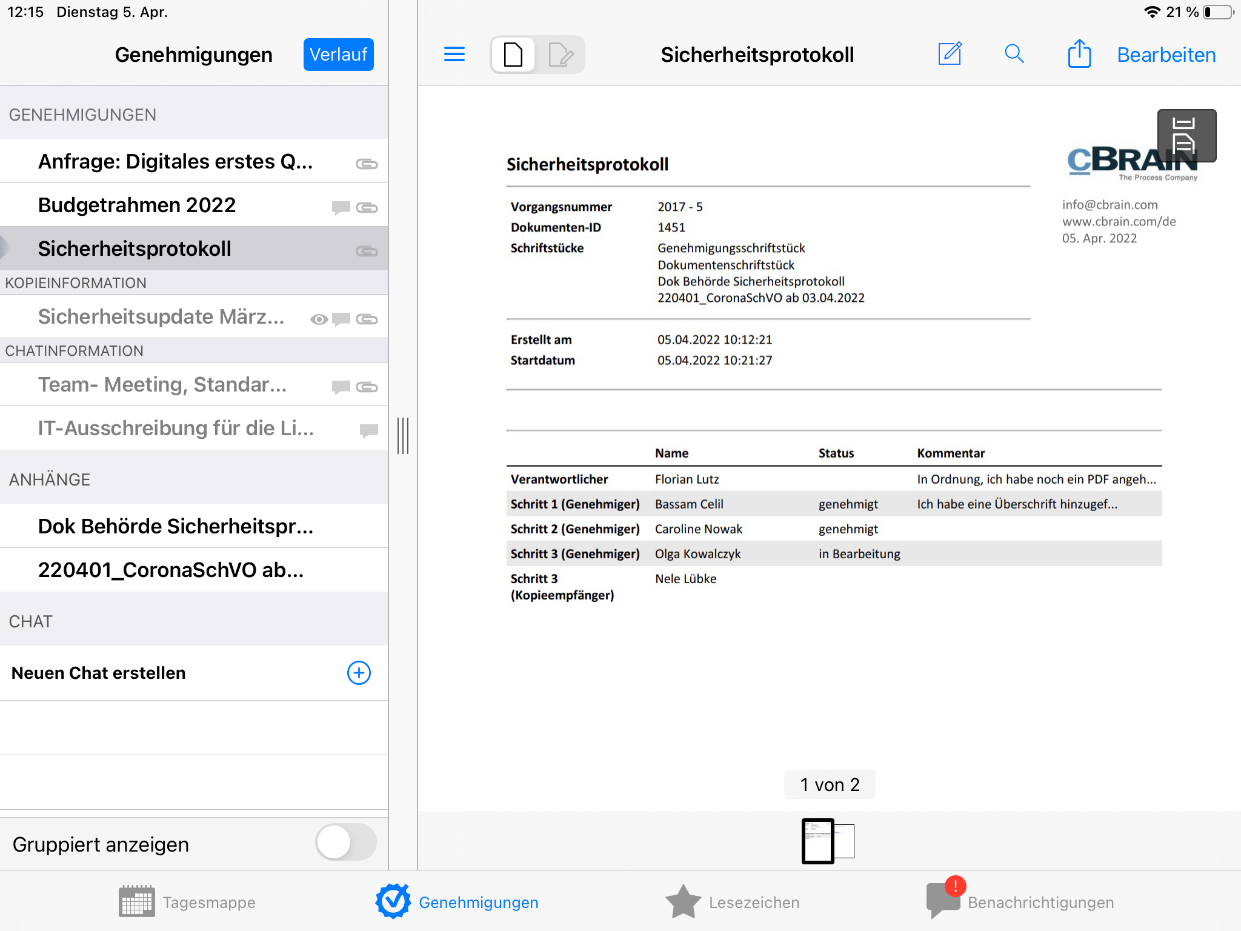Tap the share export icon
This screenshot has width=1241, height=931.
(x=1079, y=54)
